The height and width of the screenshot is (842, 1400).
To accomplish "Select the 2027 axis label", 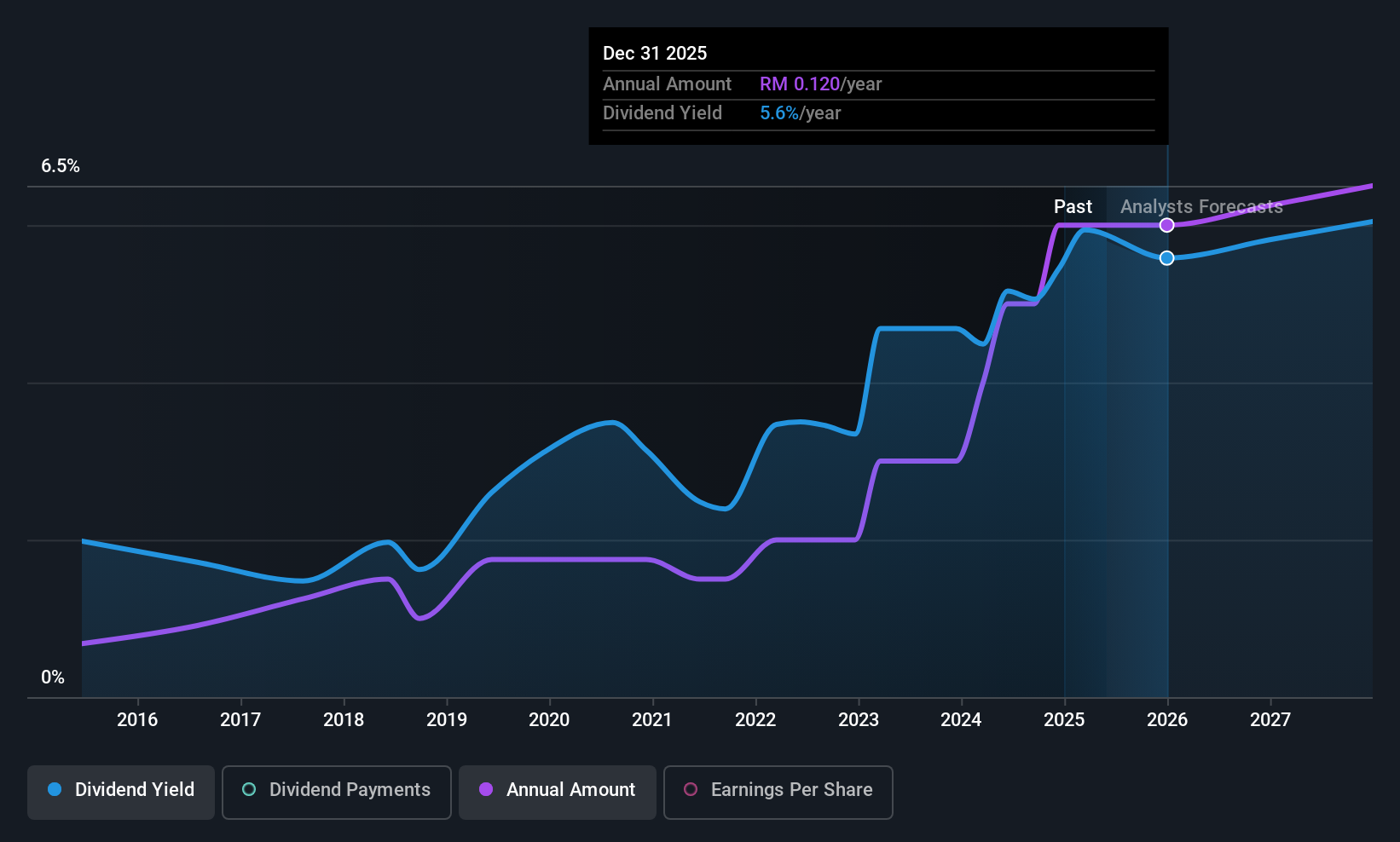I will click(x=1270, y=720).
